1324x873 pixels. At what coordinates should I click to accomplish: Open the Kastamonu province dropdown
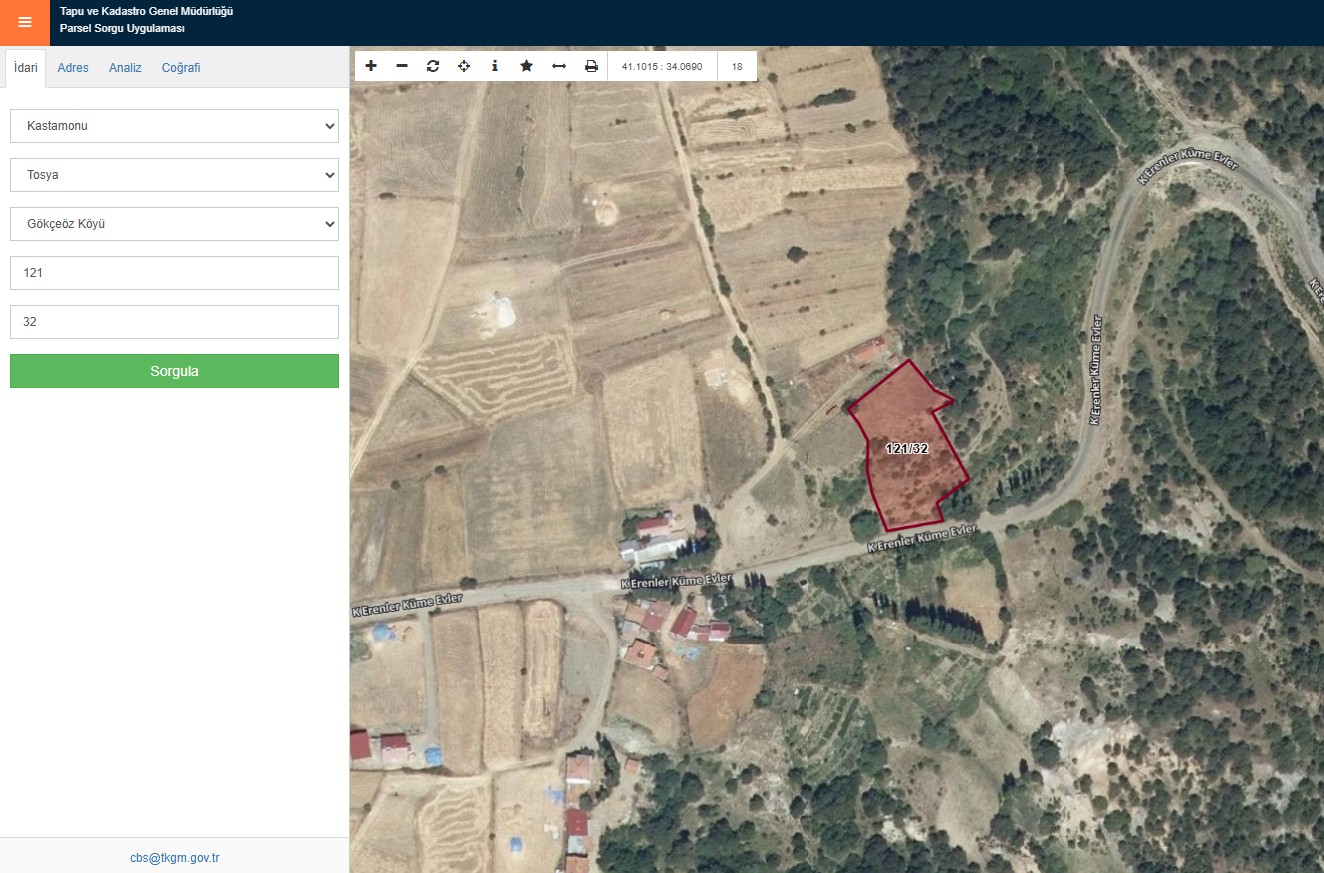[174, 126]
